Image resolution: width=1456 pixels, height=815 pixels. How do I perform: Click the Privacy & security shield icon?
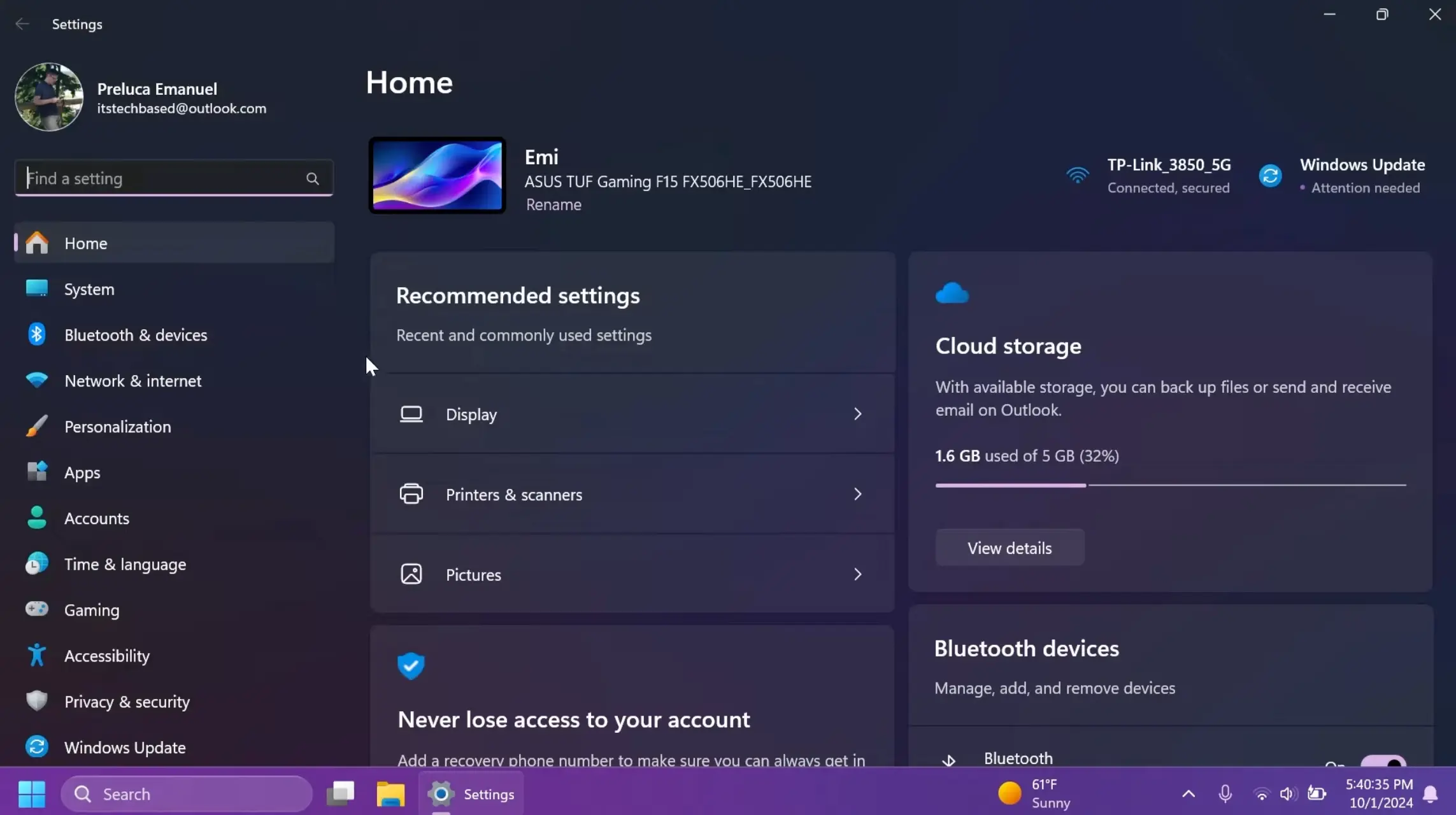(x=37, y=701)
